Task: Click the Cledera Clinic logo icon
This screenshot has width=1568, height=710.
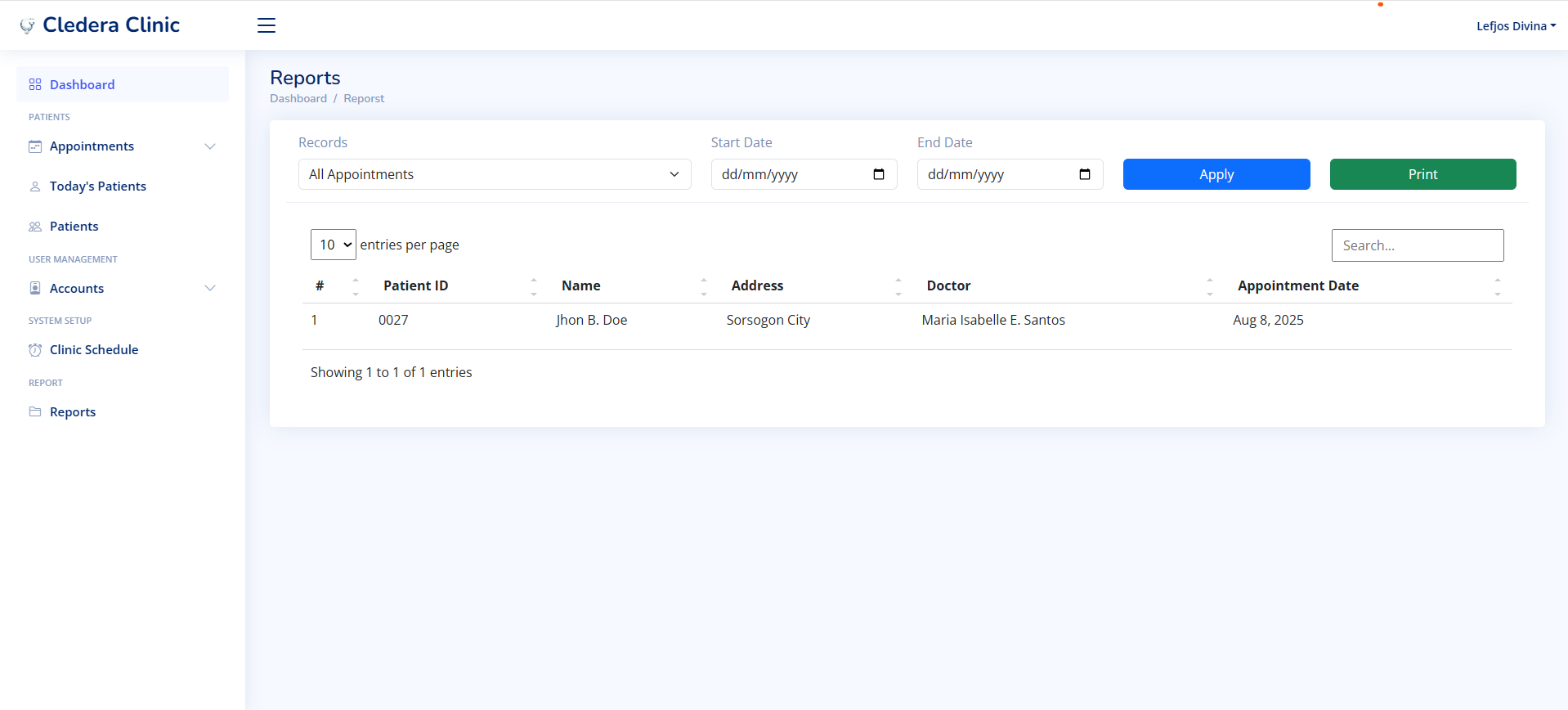Action: [x=27, y=26]
